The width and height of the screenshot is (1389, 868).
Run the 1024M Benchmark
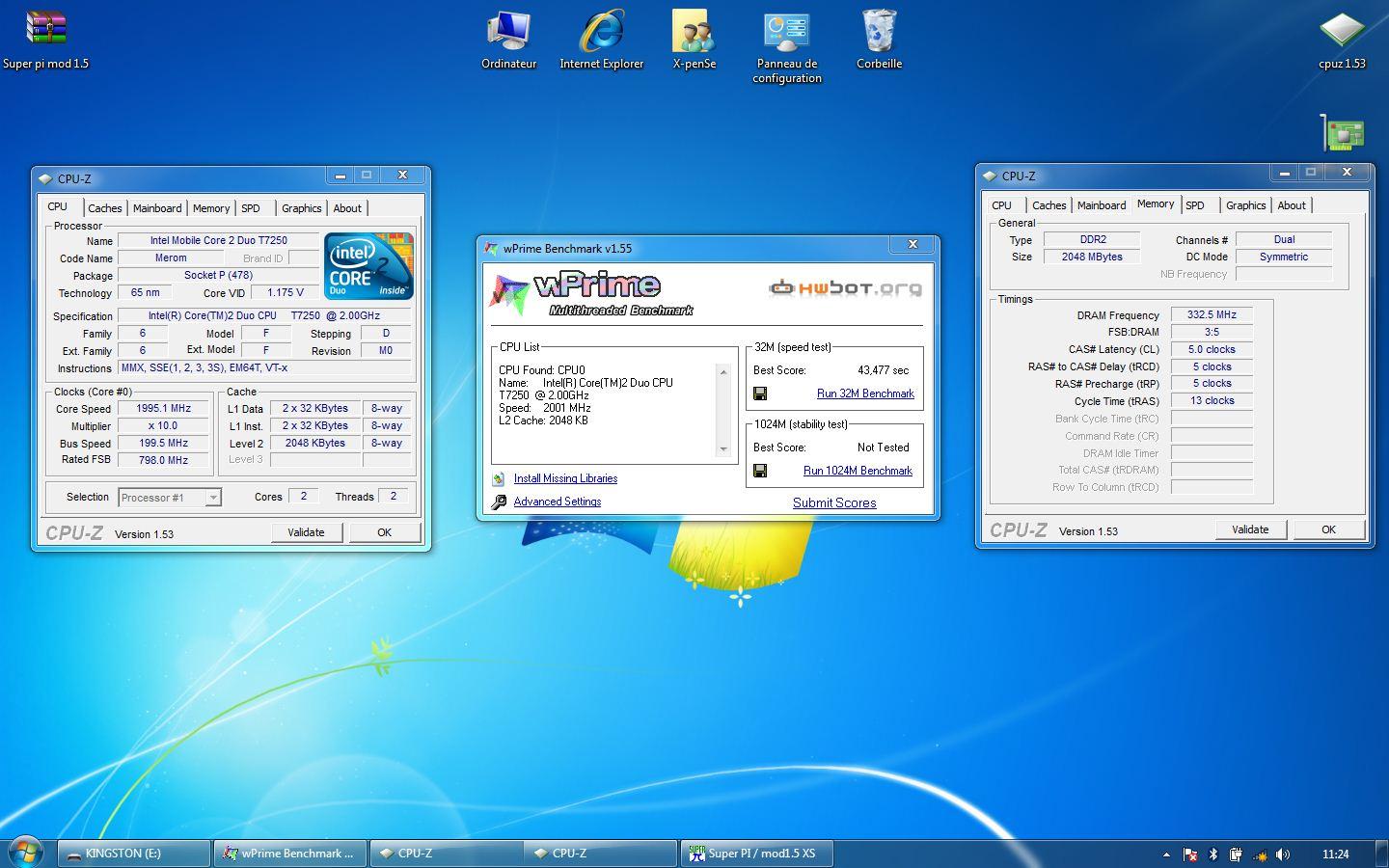coord(858,471)
